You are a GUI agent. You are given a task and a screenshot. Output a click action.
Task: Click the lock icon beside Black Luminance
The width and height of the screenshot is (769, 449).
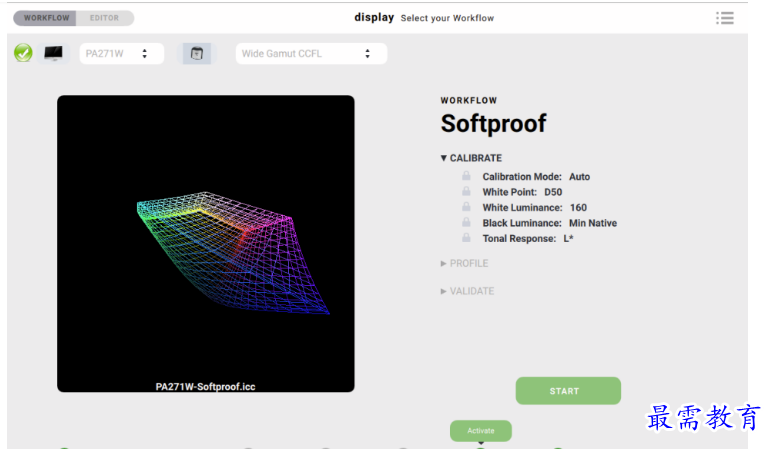pos(466,222)
